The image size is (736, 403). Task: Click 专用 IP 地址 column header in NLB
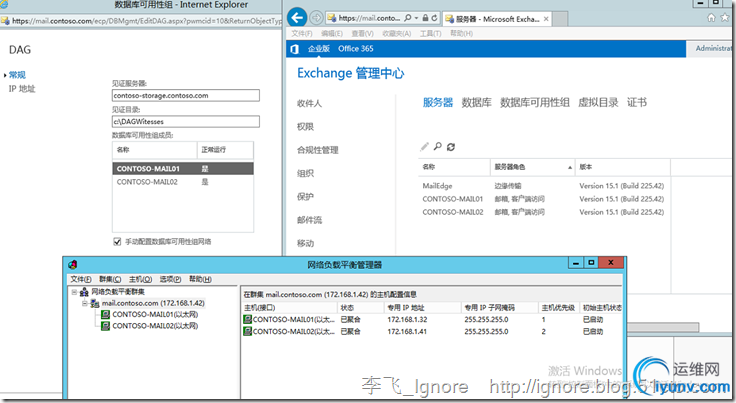[x=422, y=308]
